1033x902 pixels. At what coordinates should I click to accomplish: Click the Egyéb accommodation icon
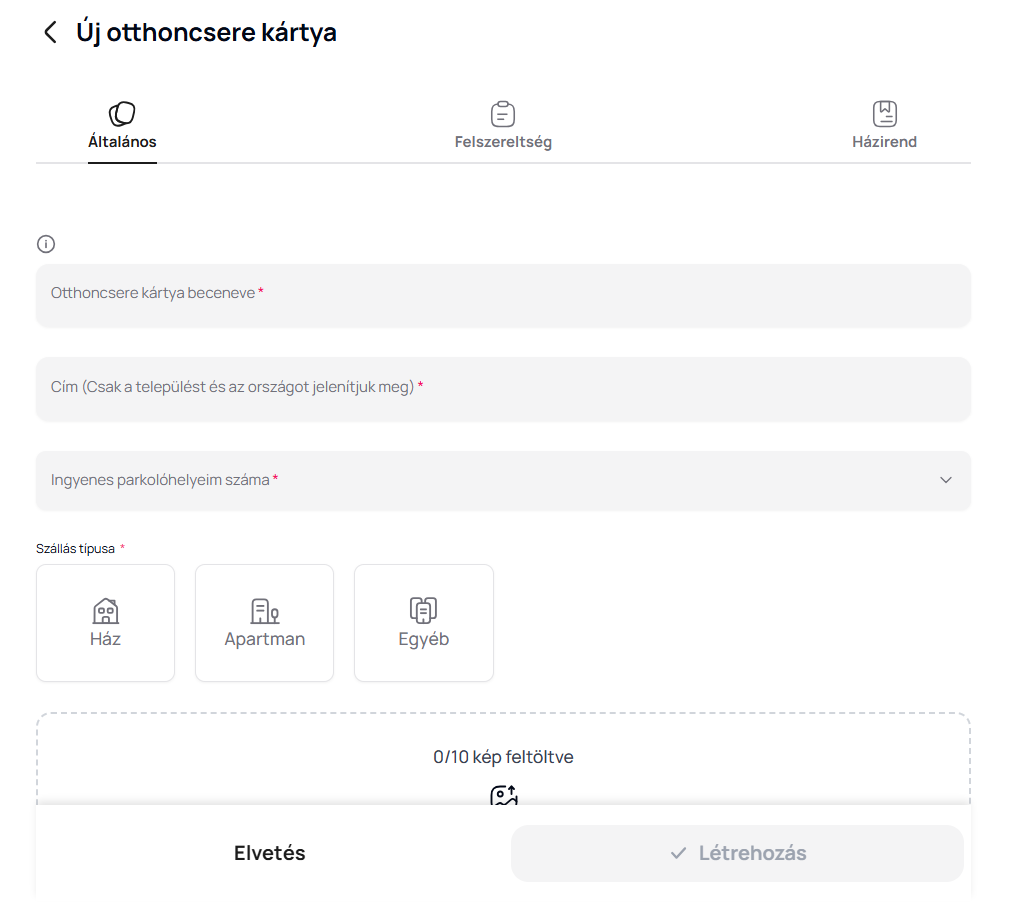pyautogui.click(x=423, y=610)
